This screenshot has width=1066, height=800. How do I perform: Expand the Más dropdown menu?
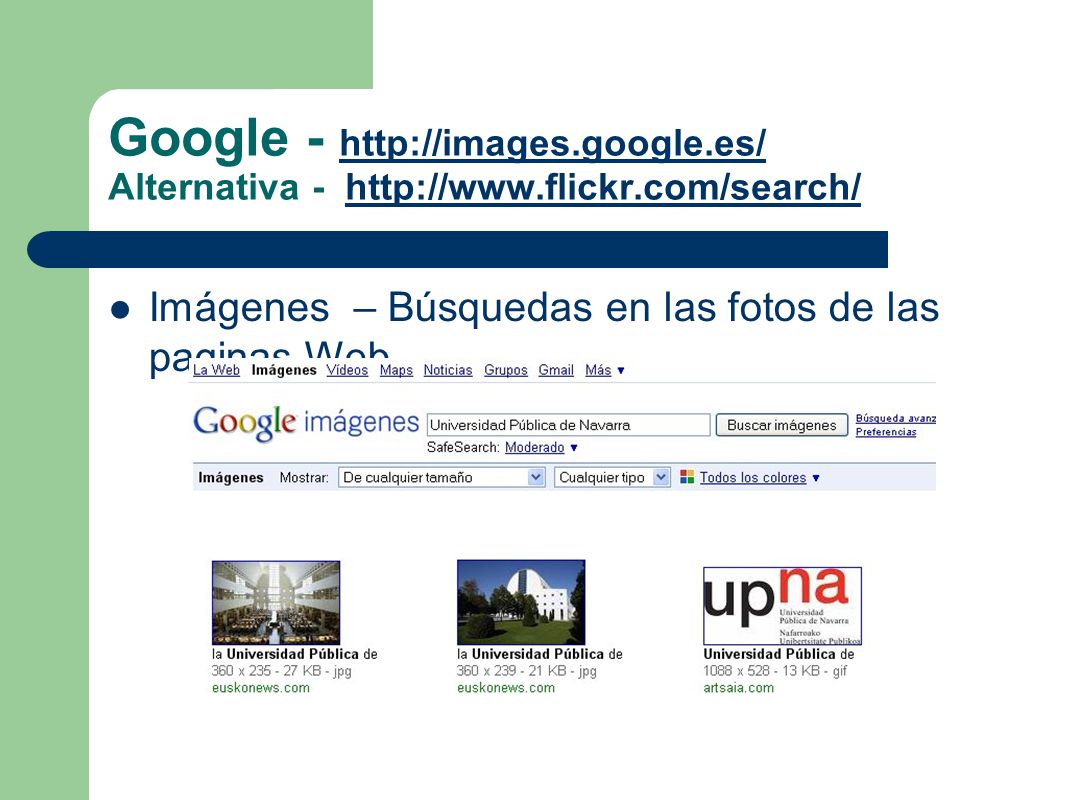[x=604, y=370]
